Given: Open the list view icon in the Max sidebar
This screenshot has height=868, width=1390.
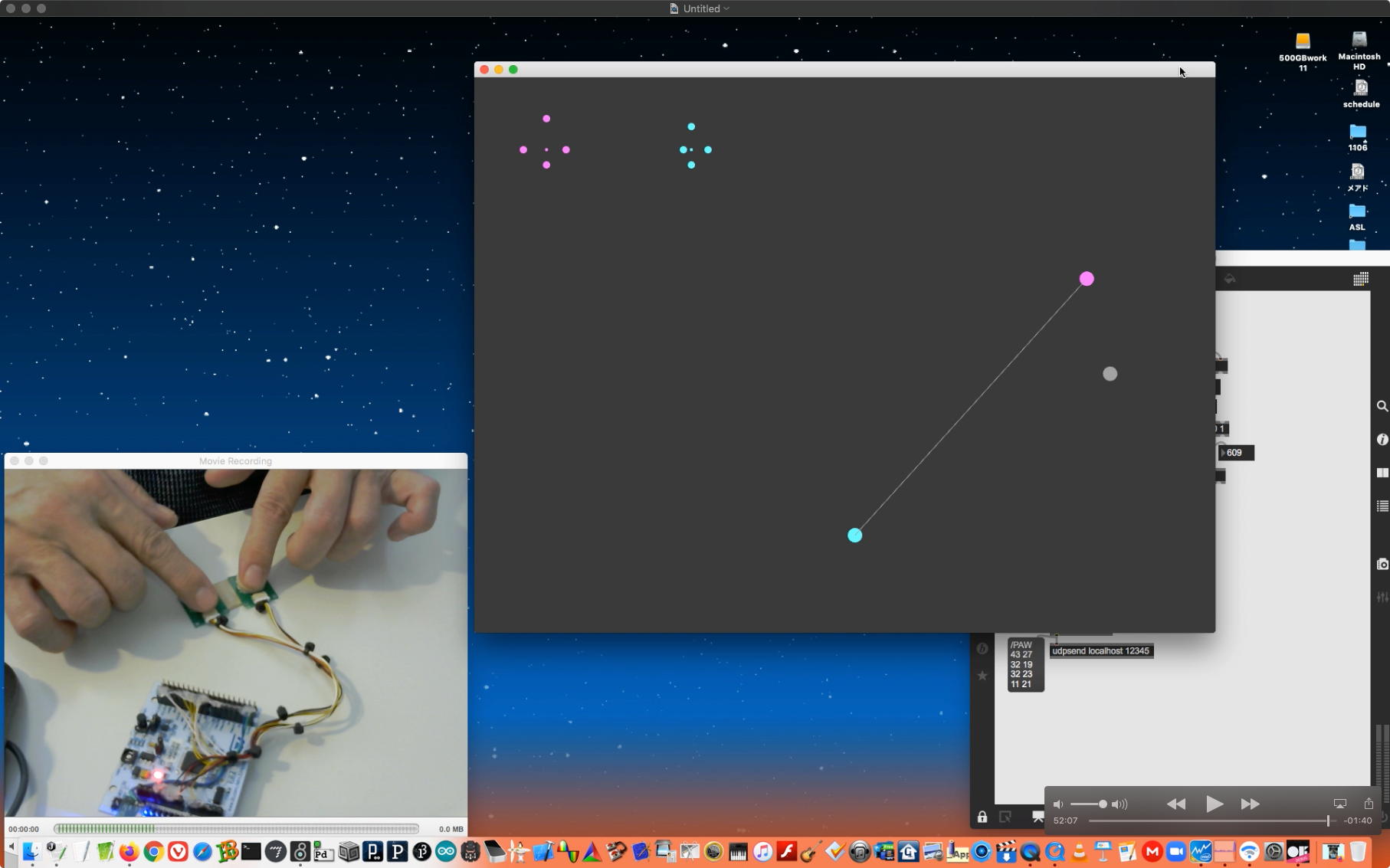Looking at the screenshot, I should point(1382,506).
